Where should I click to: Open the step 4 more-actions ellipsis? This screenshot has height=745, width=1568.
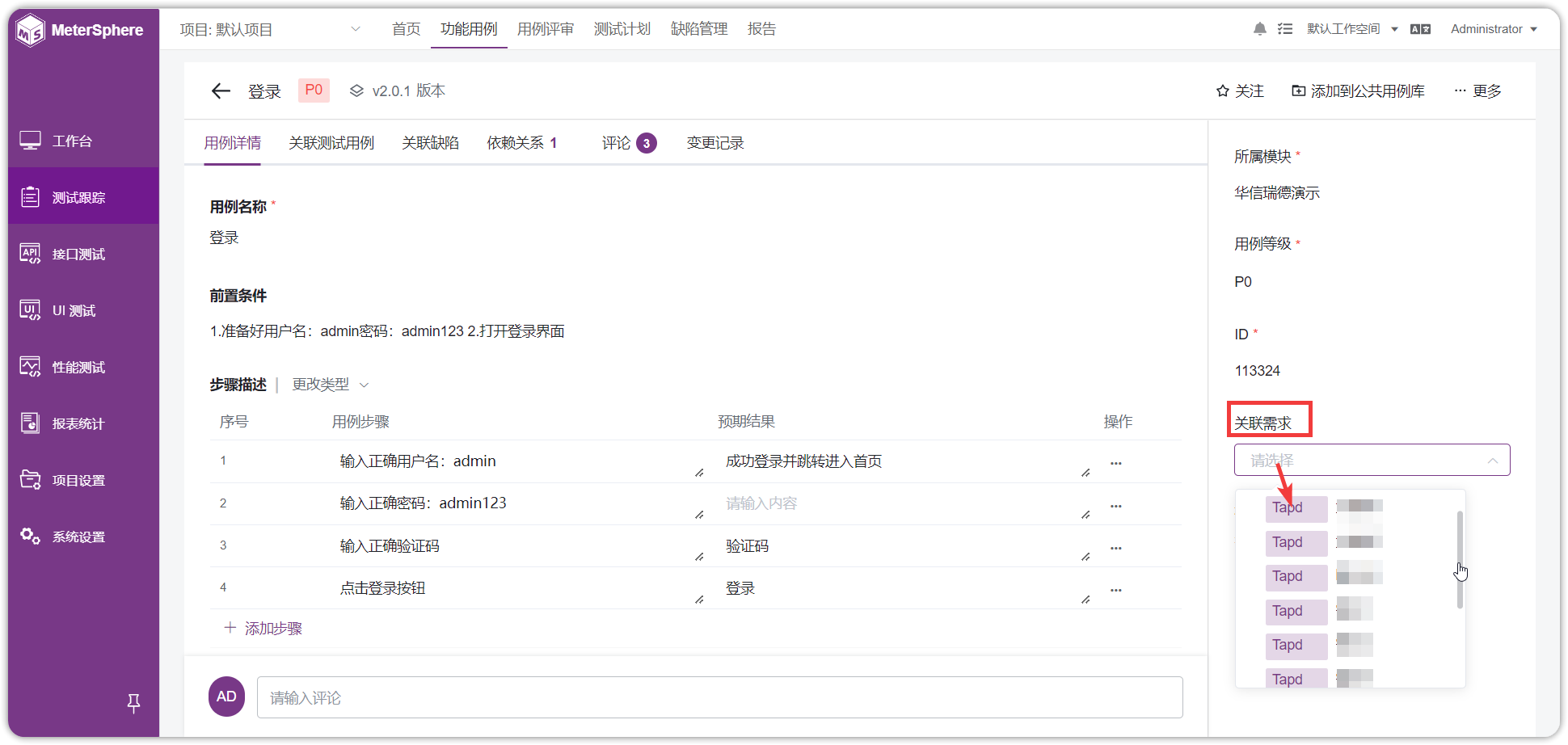tap(1116, 590)
